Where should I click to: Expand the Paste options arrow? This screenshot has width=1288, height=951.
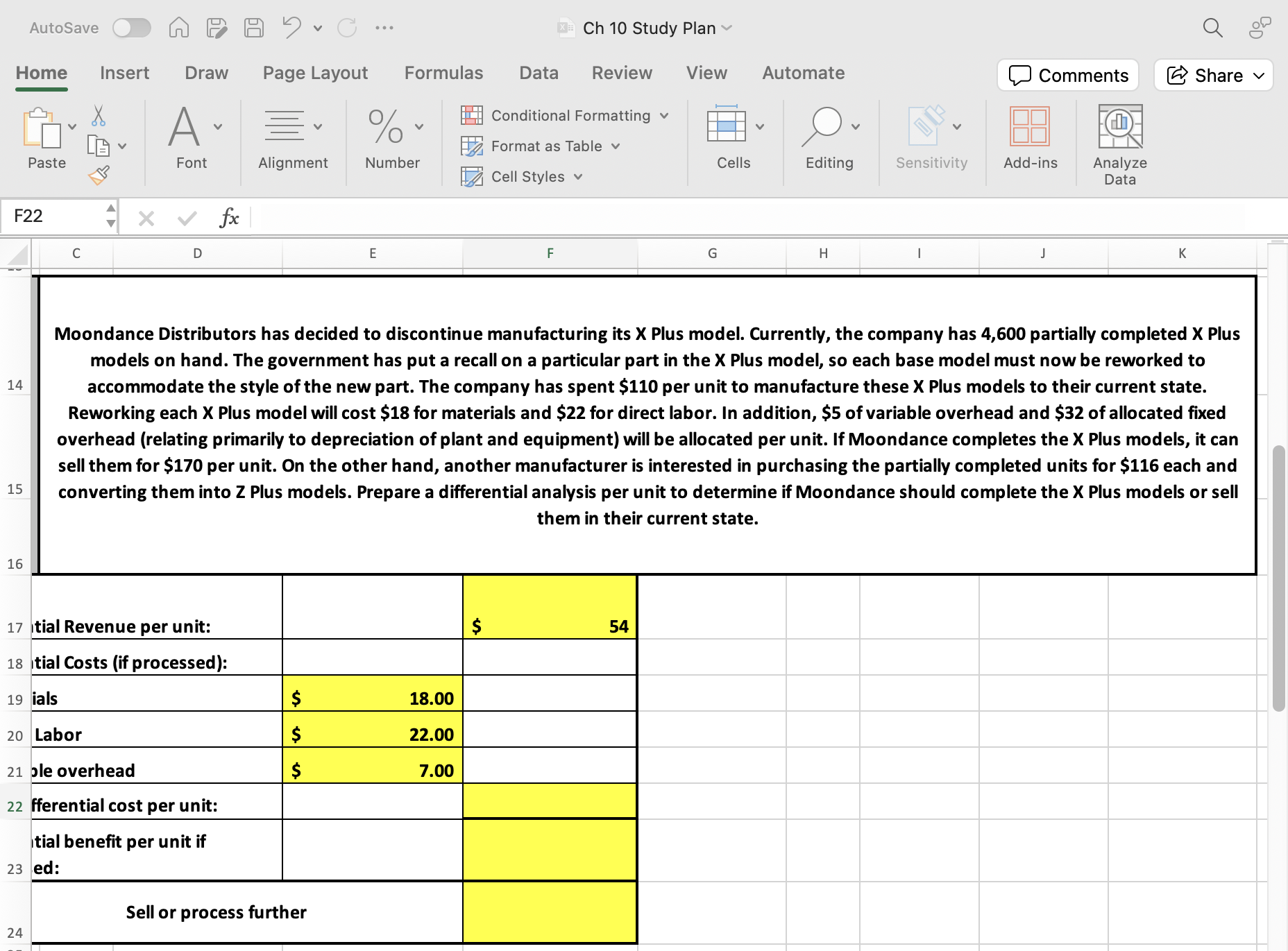(72, 127)
